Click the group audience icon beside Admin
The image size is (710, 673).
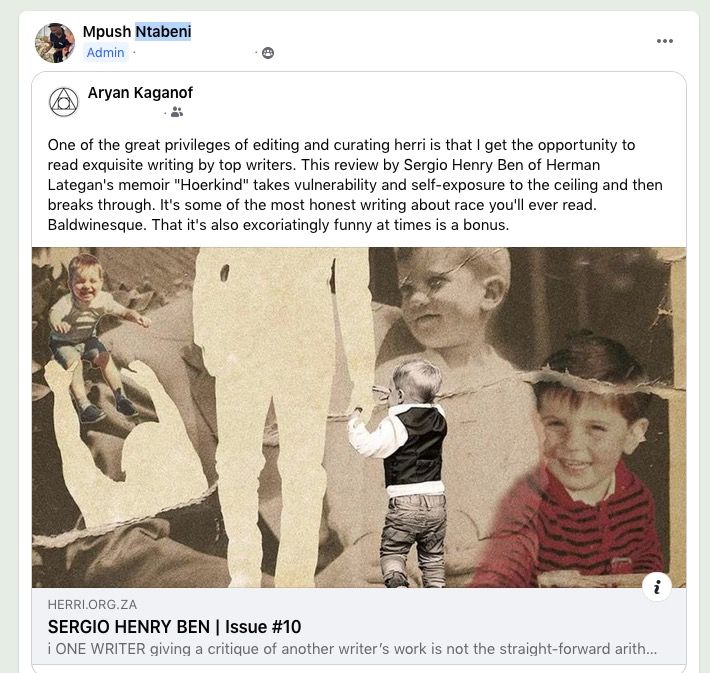pyautogui.click(x=268, y=53)
